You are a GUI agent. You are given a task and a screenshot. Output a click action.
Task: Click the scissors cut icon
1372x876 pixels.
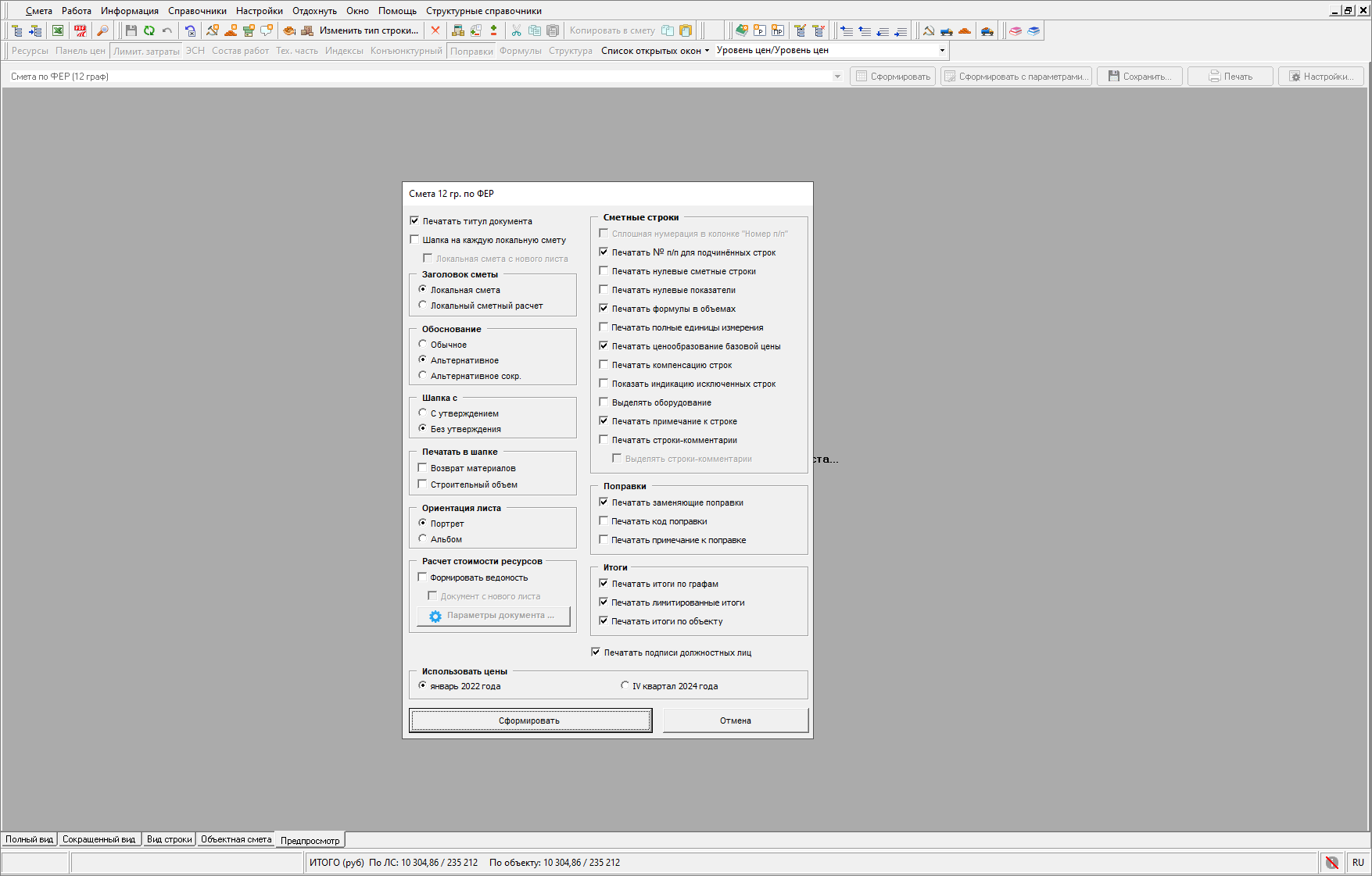pos(516,30)
